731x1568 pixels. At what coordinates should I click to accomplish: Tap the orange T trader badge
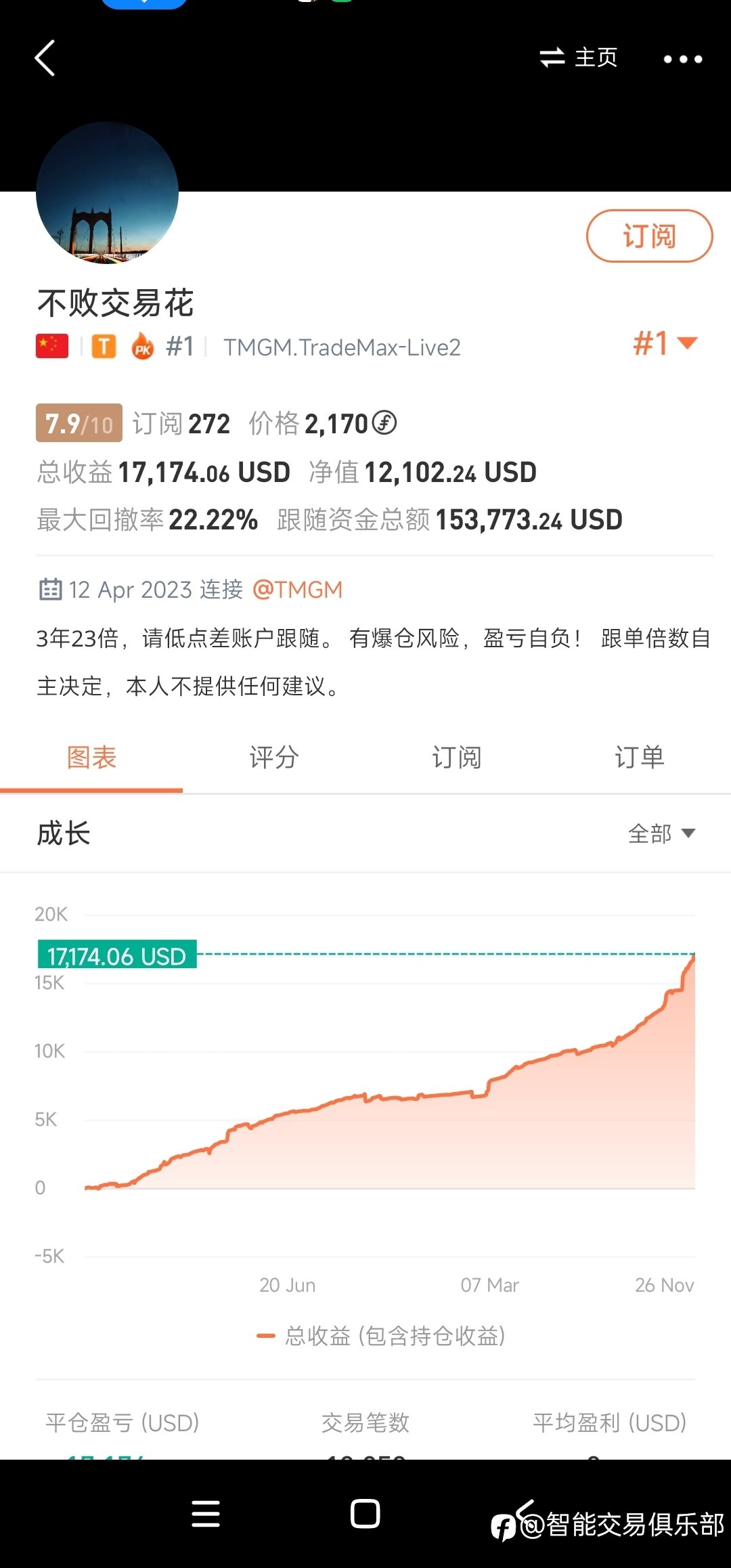click(104, 347)
